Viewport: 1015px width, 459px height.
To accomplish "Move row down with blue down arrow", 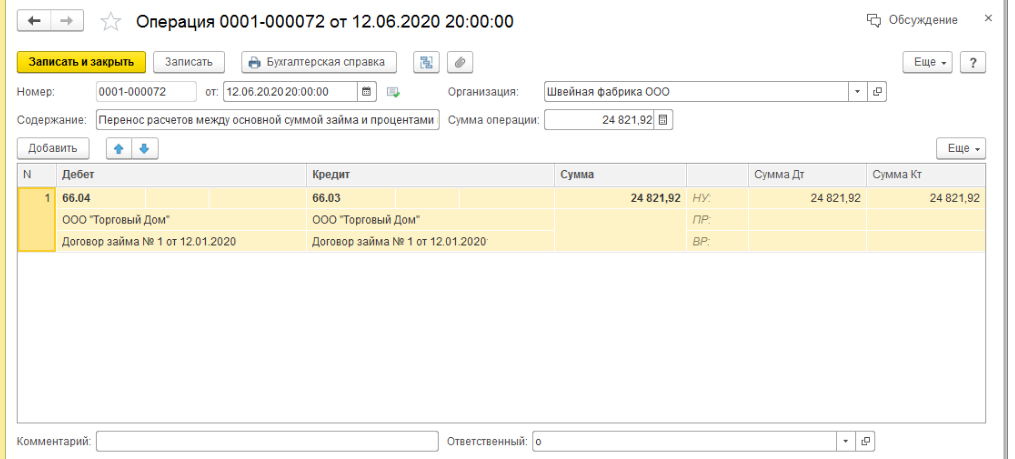I will click(x=144, y=148).
